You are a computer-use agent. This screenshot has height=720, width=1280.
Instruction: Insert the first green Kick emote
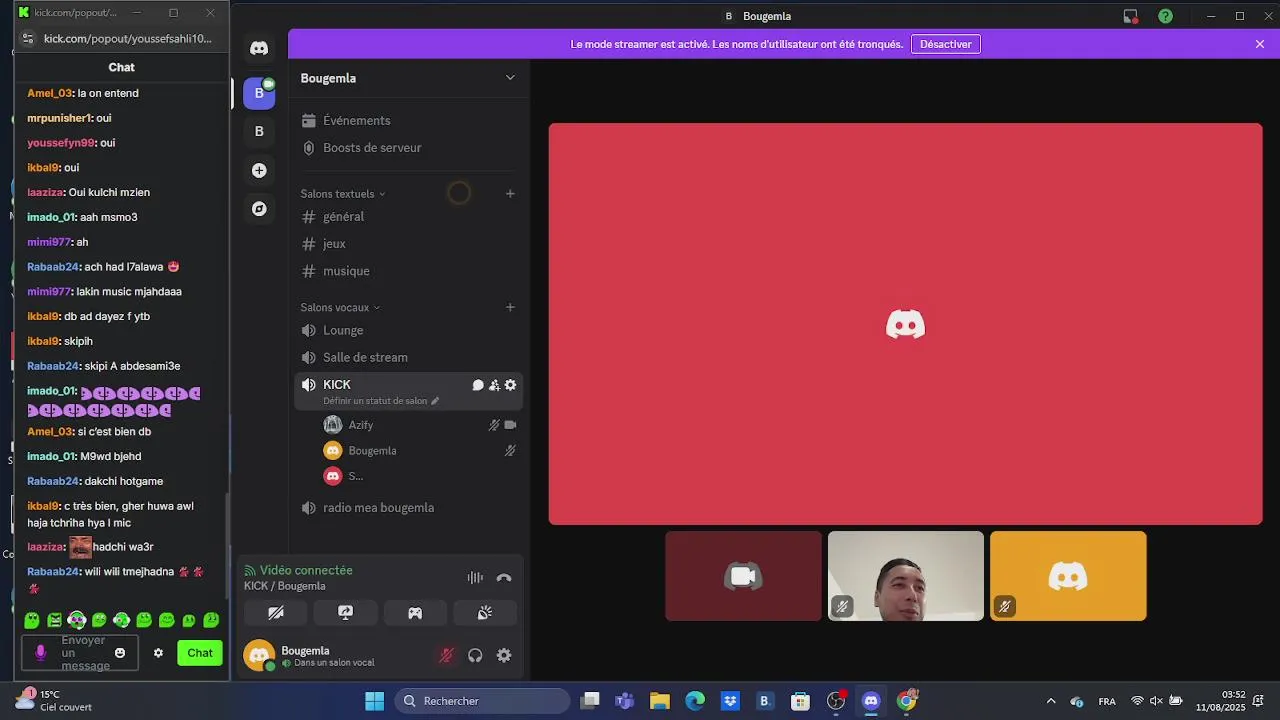pos(32,621)
